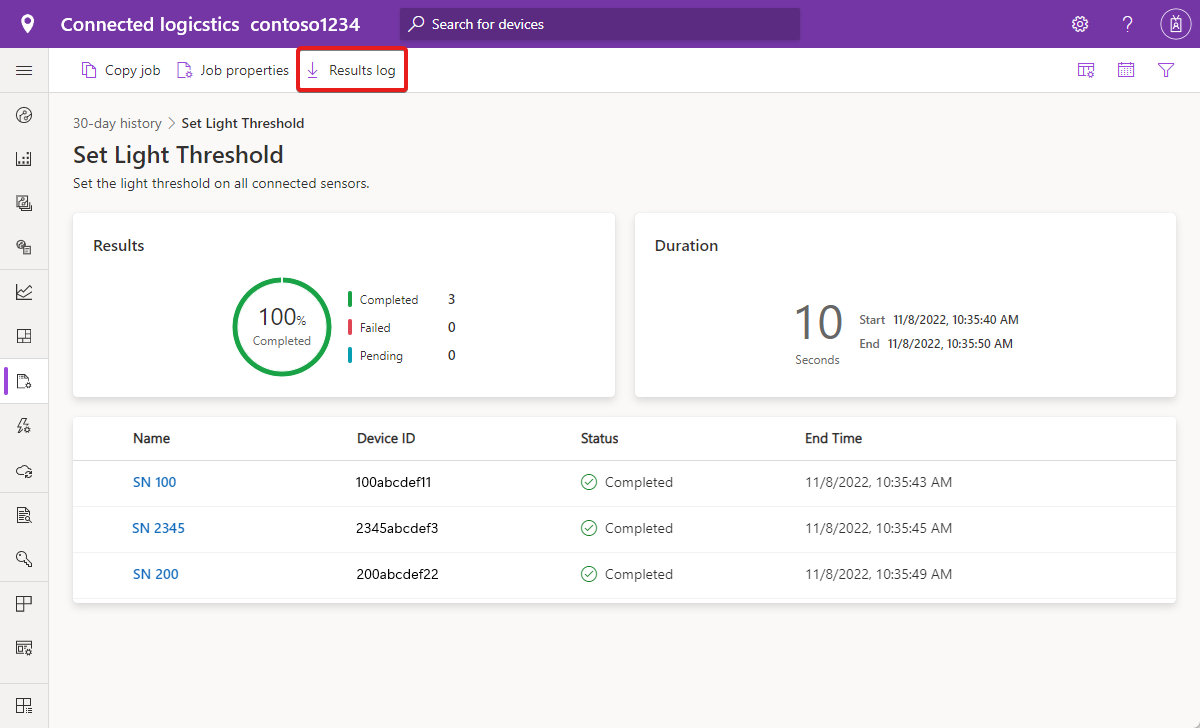The width and height of the screenshot is (1200, 728).
Task: Click Copy job toolbar button
Action: pyautogui.click(x=121, y=70)
